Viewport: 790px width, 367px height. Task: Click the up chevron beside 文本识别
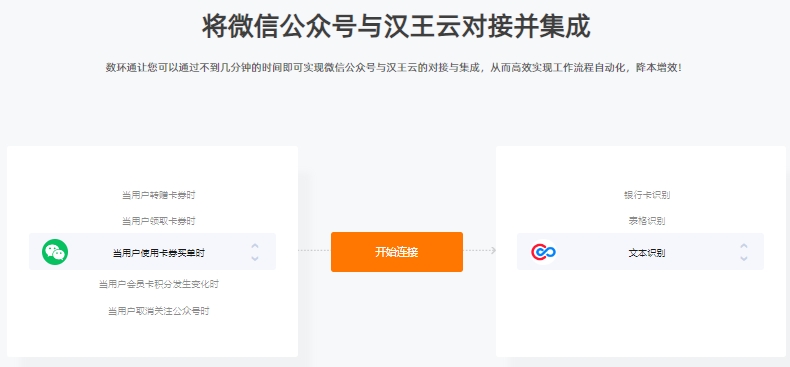click(744, 246)
